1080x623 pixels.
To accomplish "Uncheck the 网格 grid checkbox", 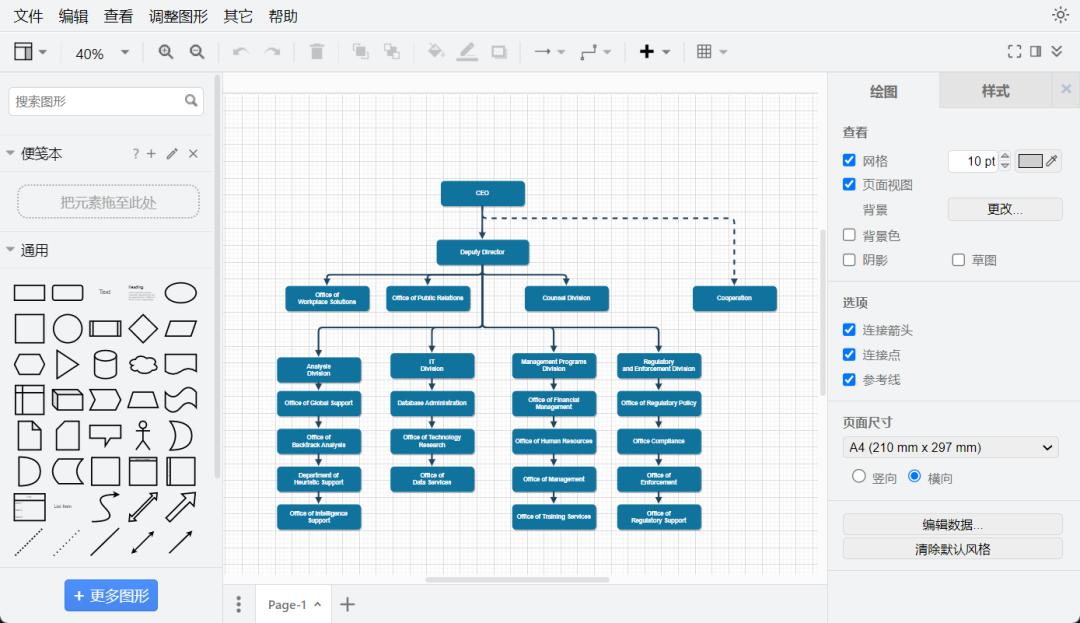I will (849, 160).
